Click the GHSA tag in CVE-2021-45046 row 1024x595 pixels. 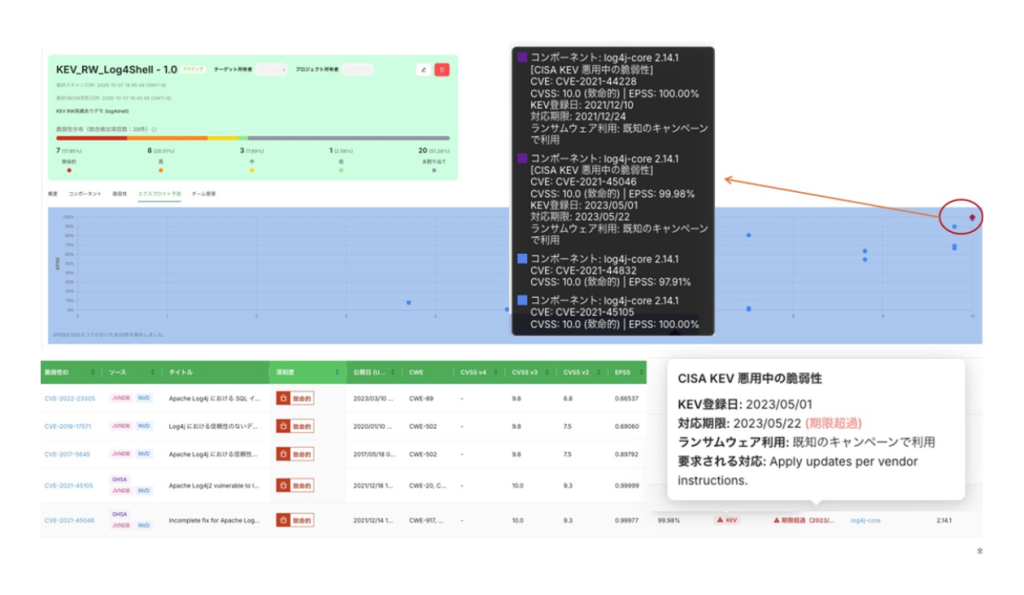click(120, 515)
